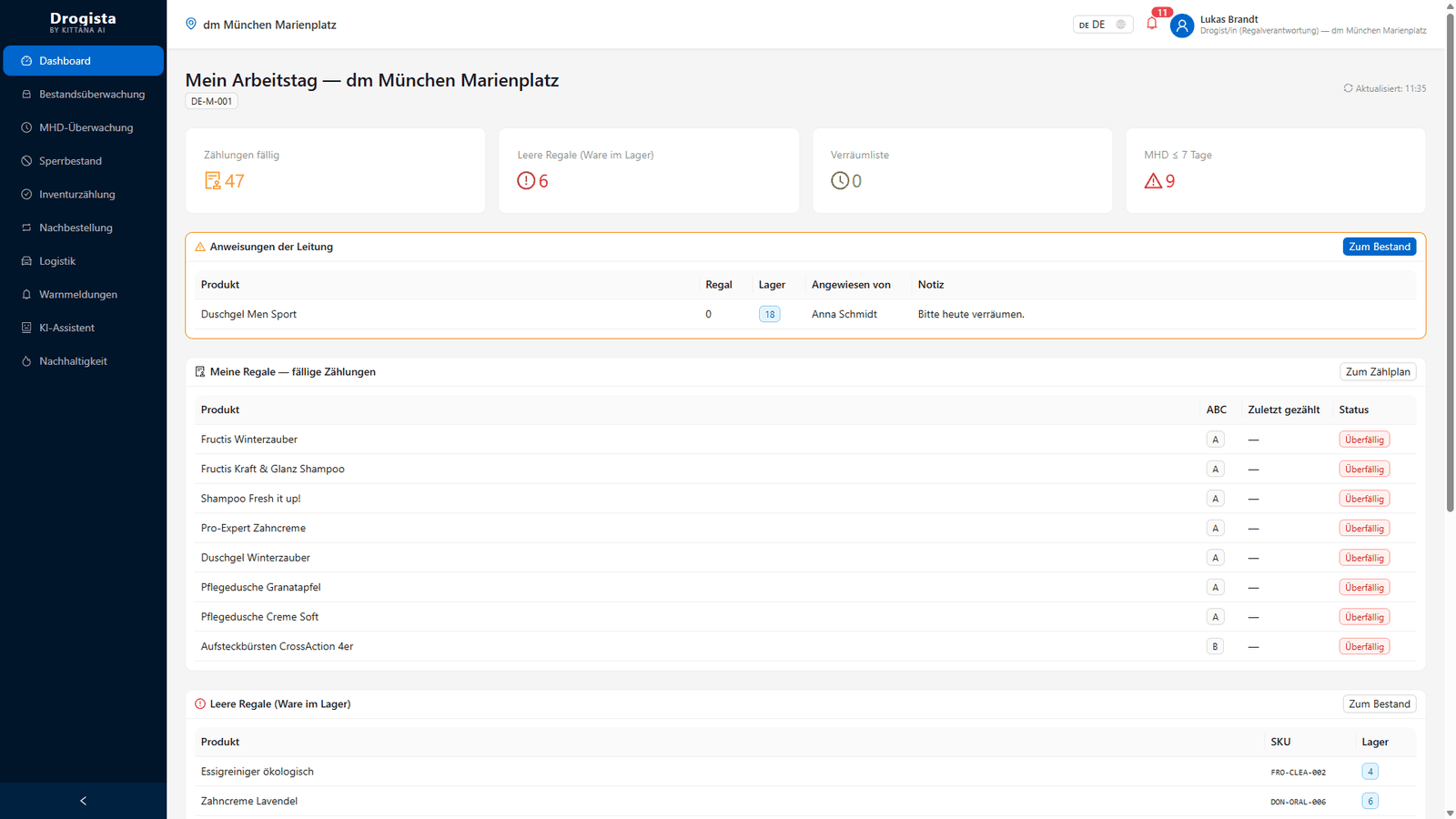Go to Bestandsüberwachung in the sidebar

(83, 95)
